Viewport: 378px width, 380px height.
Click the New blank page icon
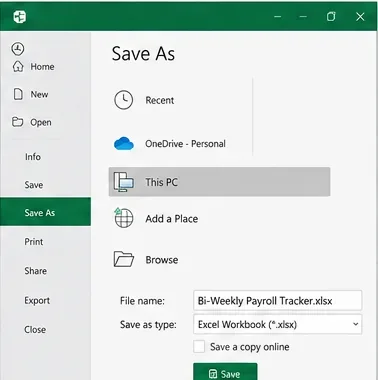click(18, 94)
